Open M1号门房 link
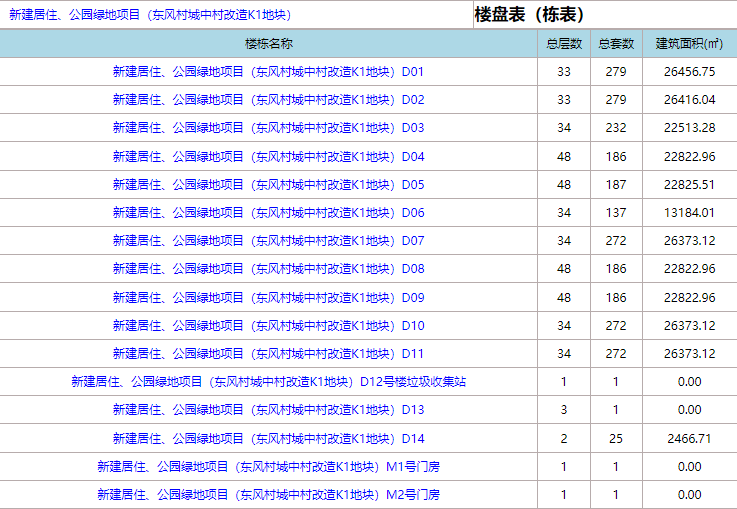The height and width of the screenshot is (509, 737). [x=268, y=467]
